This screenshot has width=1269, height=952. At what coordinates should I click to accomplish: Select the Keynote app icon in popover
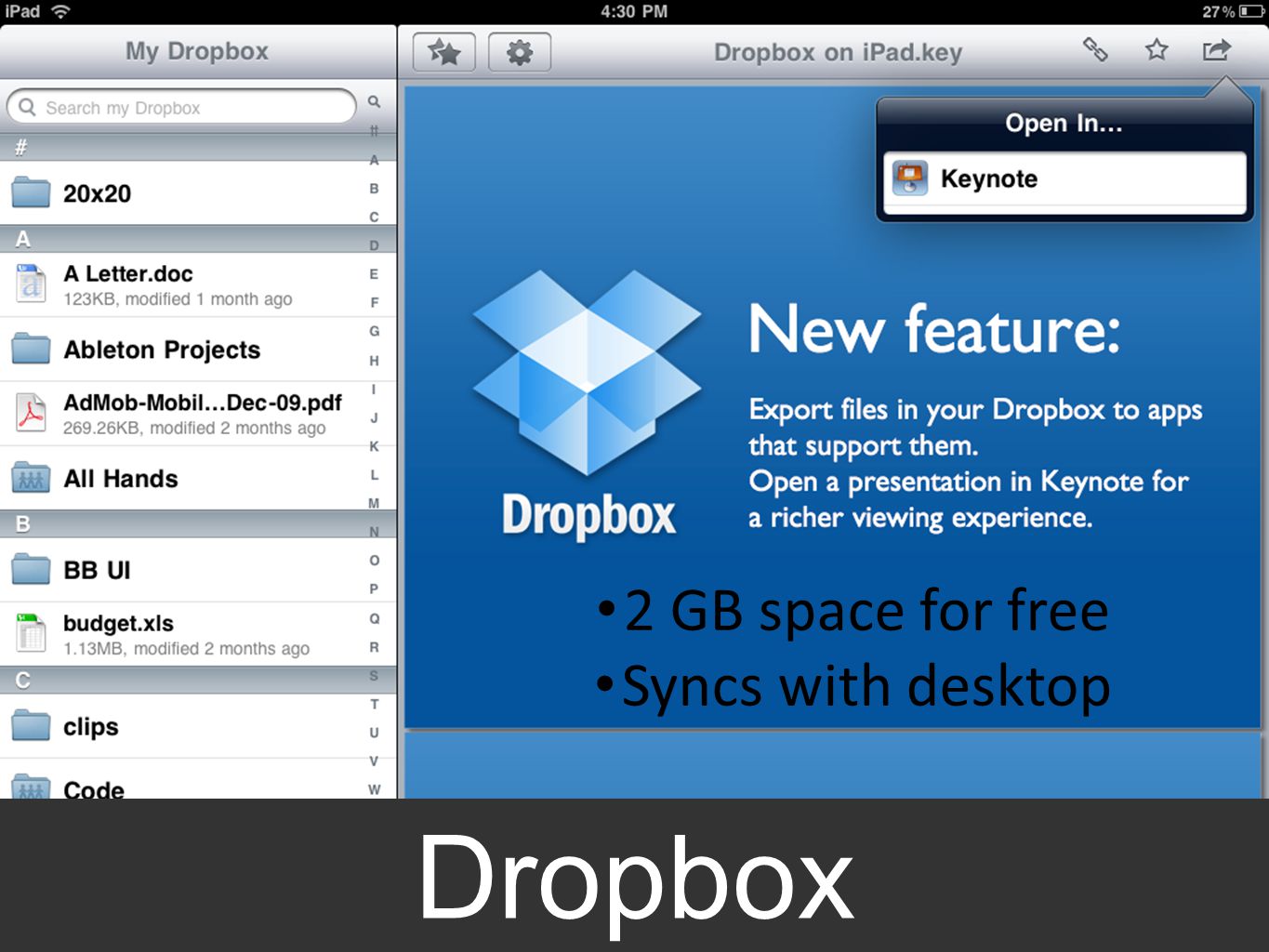tap(910, 178)
